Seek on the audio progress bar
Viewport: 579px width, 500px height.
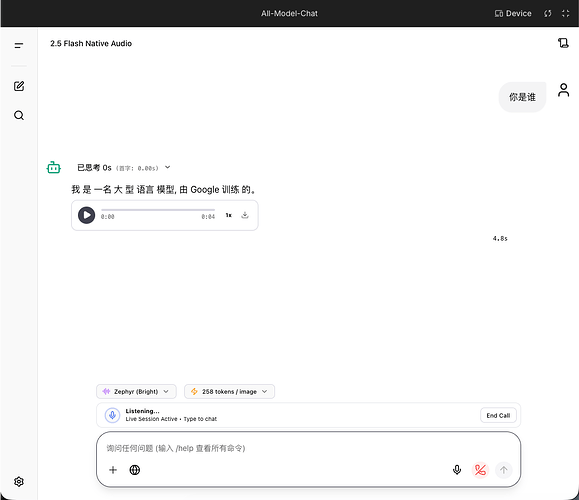(158, 210)
